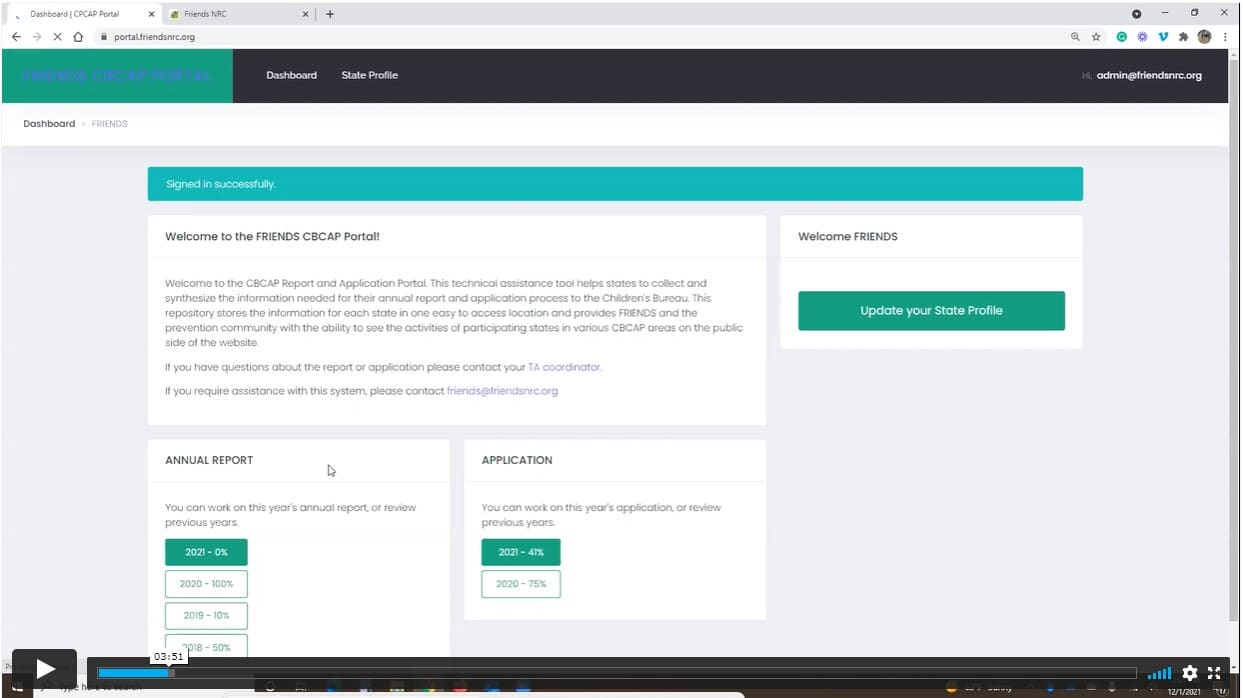Click the media control circle icon in title bar

point(1136,14)
